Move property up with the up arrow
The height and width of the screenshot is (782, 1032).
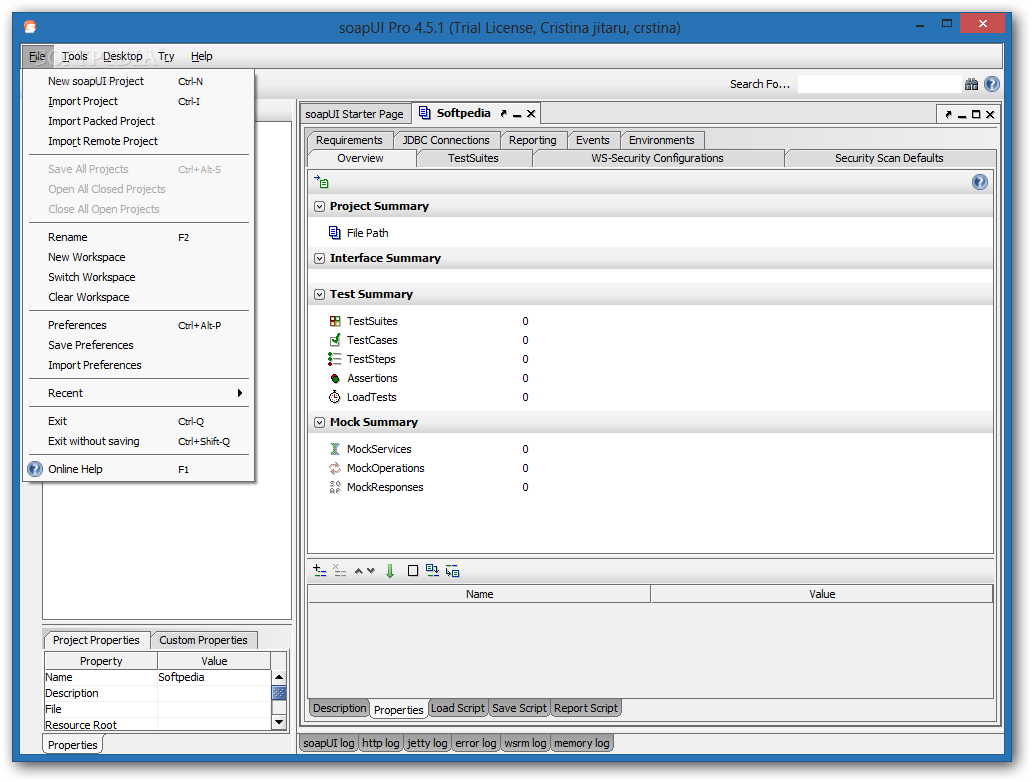(359, 571)
